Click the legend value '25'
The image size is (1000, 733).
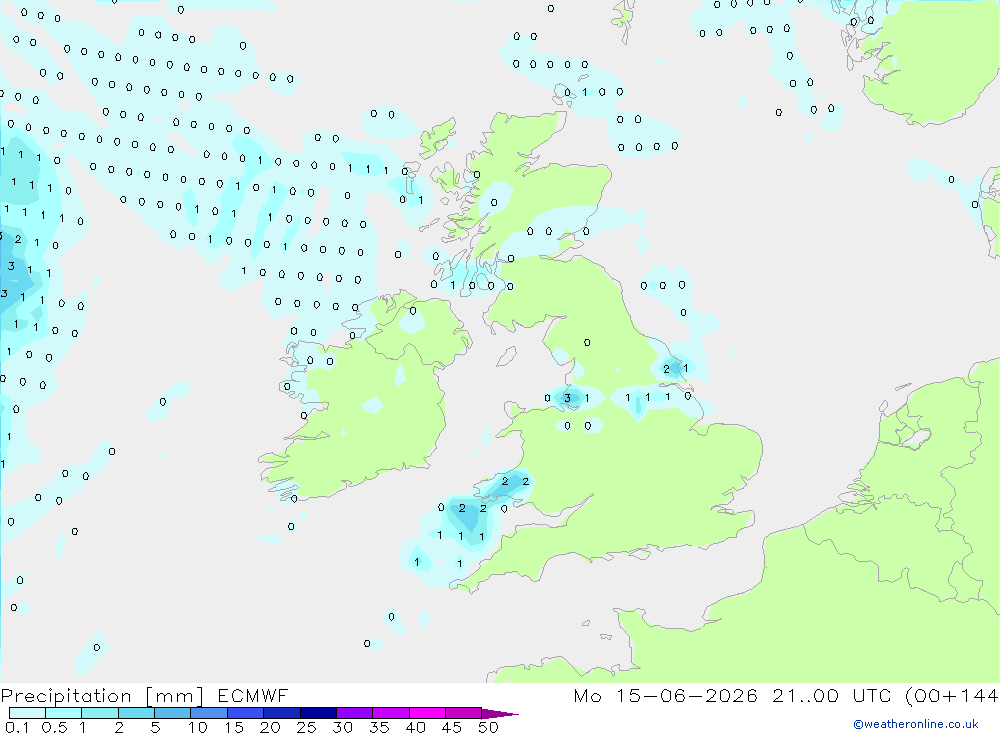306,727
